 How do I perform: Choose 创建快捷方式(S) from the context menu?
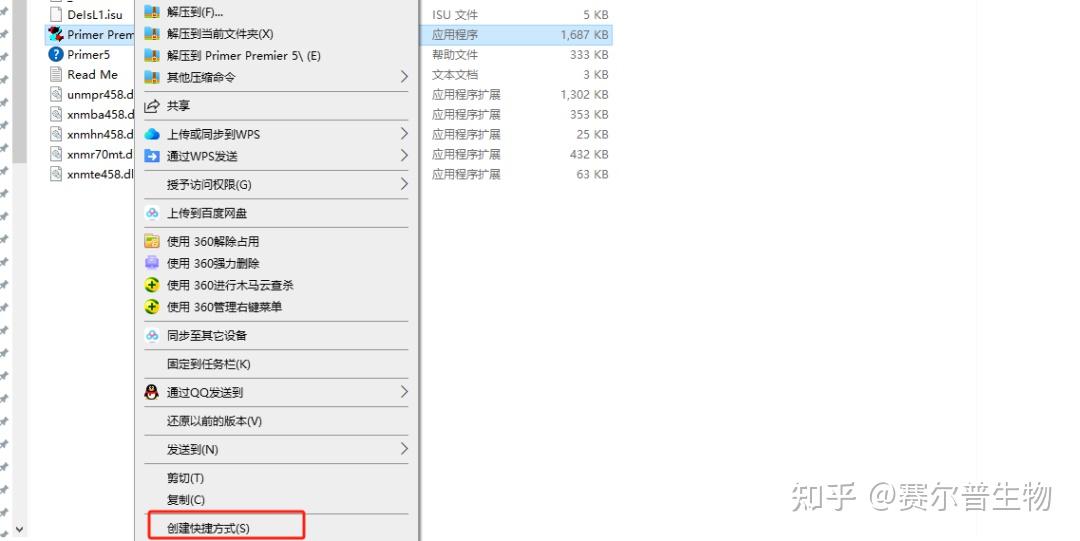(x=208, y=529)
